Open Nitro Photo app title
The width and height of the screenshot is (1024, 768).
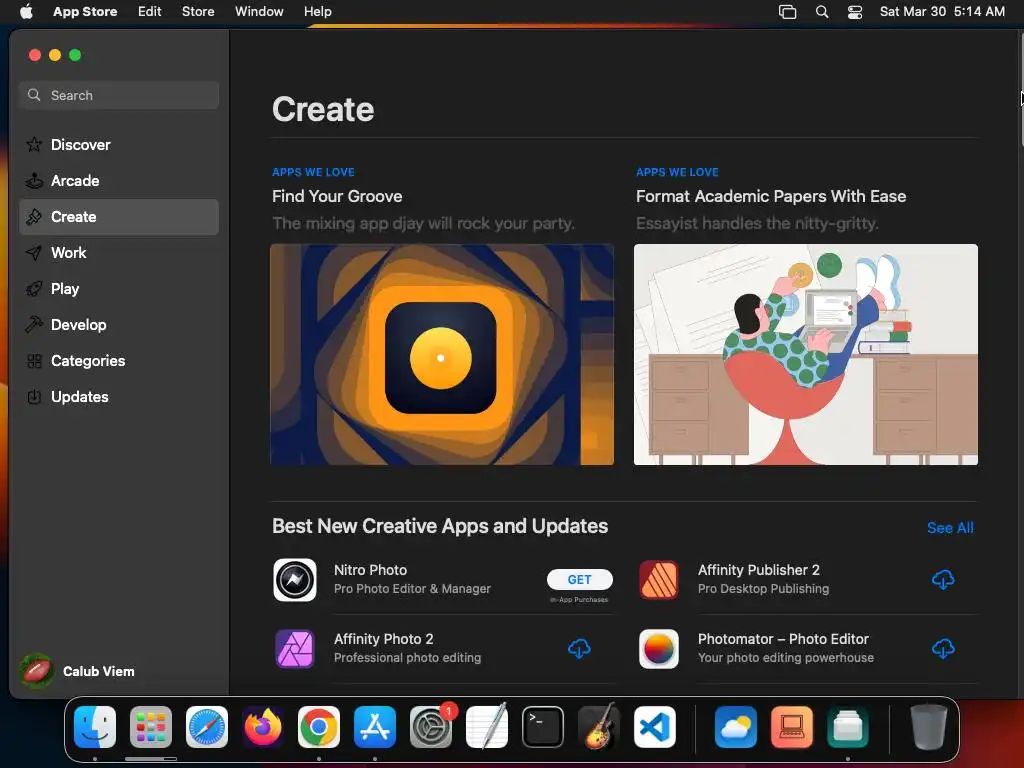pyautogui.click(x=370, y=570)
